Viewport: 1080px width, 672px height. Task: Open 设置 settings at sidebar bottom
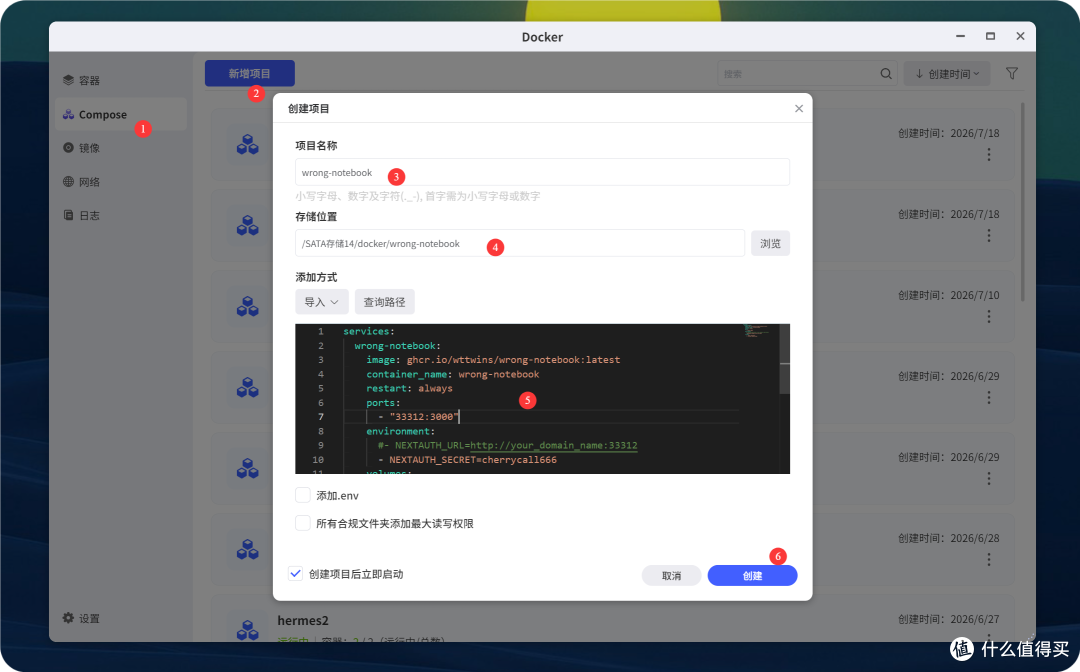tap(81, 618)
